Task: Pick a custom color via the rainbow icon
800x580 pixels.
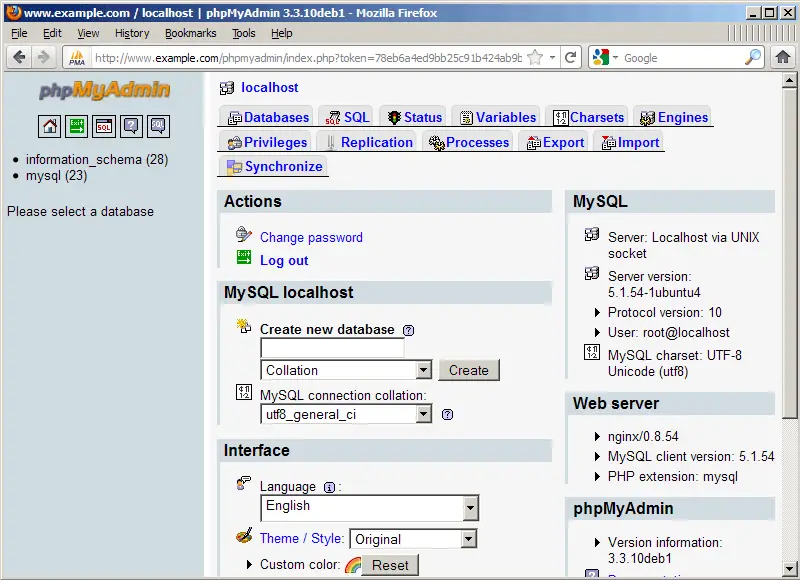Action: pos(353,565)
